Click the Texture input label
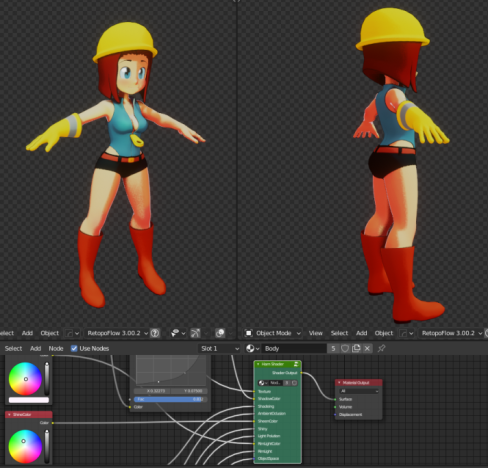The height and width of the screenshot is (468, 488). (264, 391)
